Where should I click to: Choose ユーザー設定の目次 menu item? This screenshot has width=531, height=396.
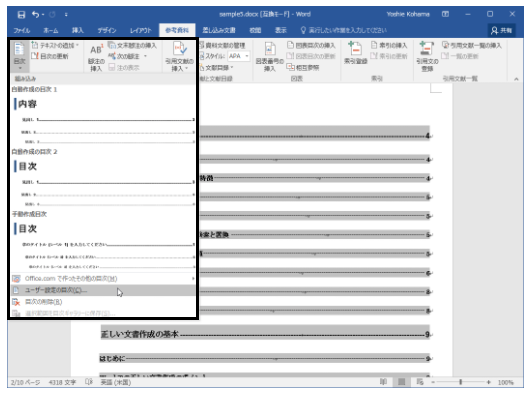103,290
